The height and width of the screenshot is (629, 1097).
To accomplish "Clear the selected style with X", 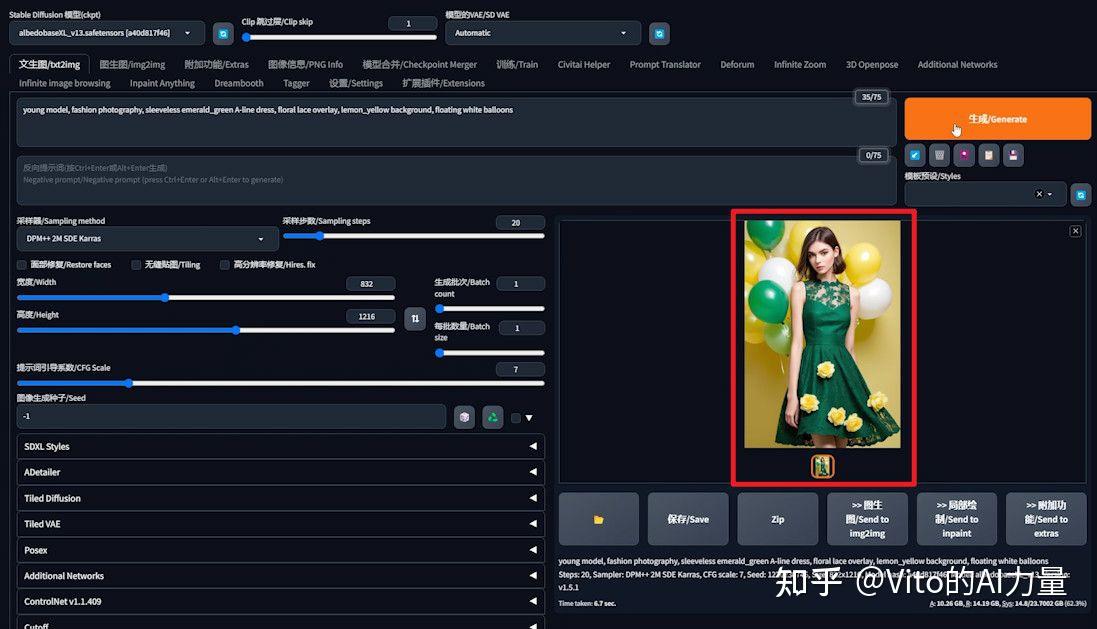I will 1039,194.
